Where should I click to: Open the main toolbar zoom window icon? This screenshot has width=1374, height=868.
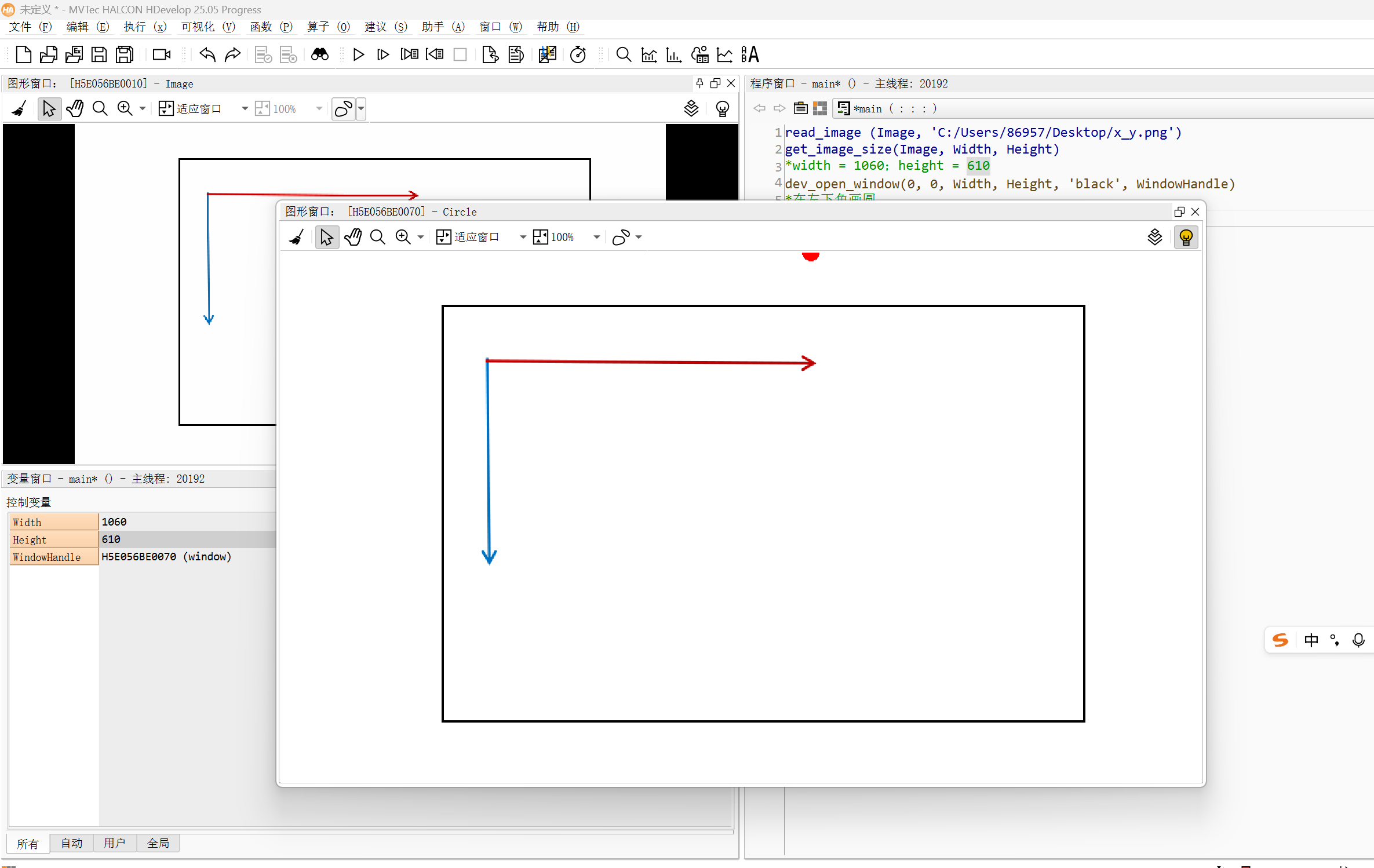(x=624, y=54)
